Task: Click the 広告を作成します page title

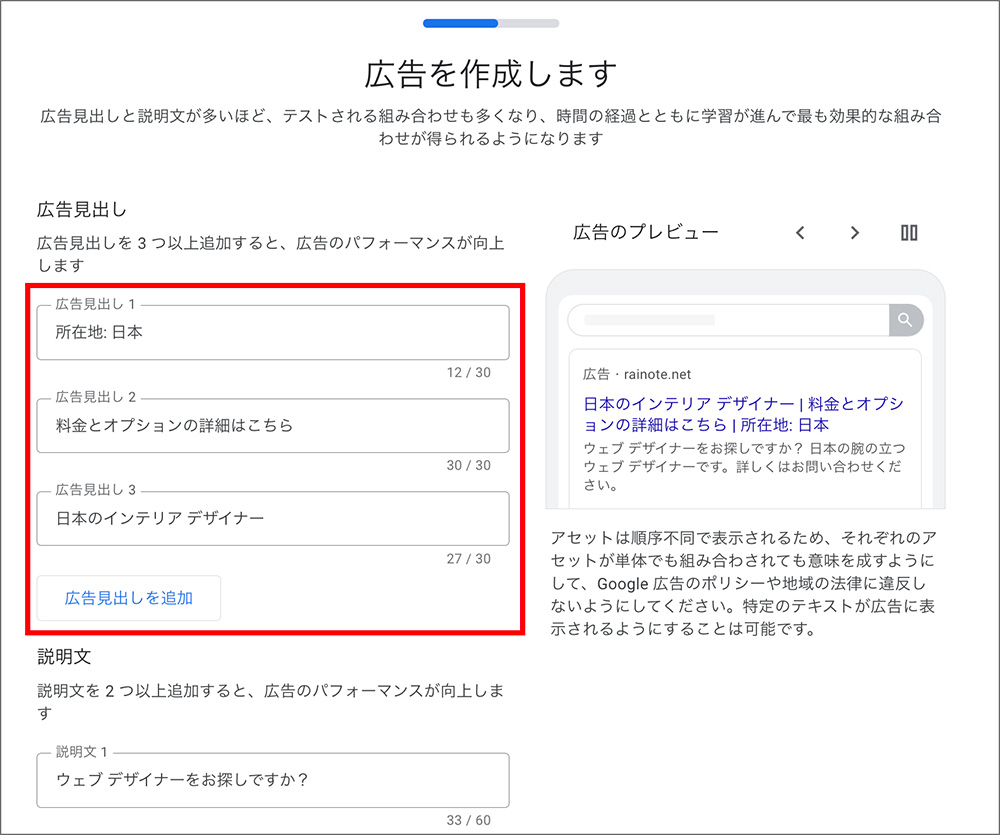Action: (491, 73)
